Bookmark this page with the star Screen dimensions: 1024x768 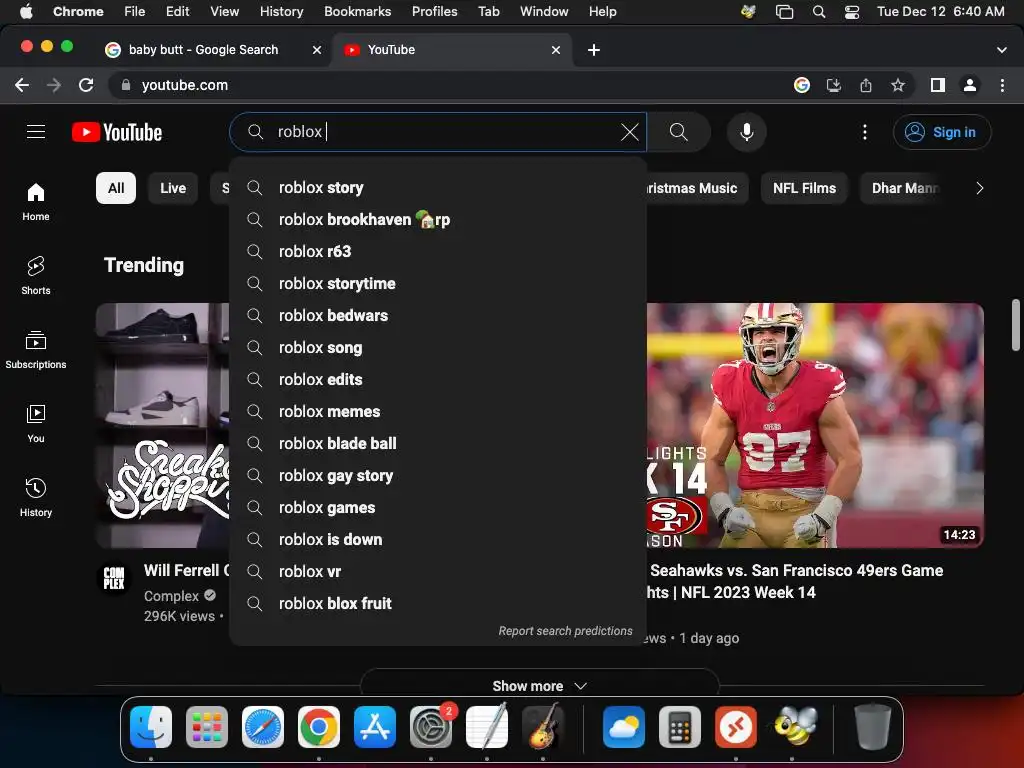pos(898,85)
